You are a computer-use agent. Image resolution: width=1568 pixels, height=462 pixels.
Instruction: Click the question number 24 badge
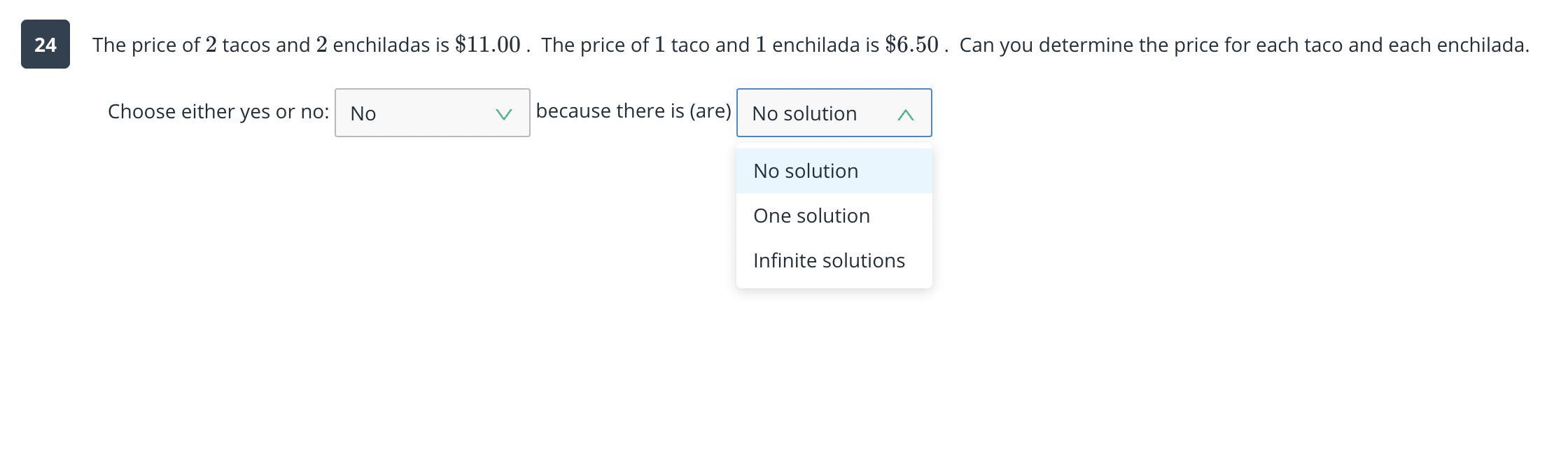pyautogui.click(x=45, y=44)
